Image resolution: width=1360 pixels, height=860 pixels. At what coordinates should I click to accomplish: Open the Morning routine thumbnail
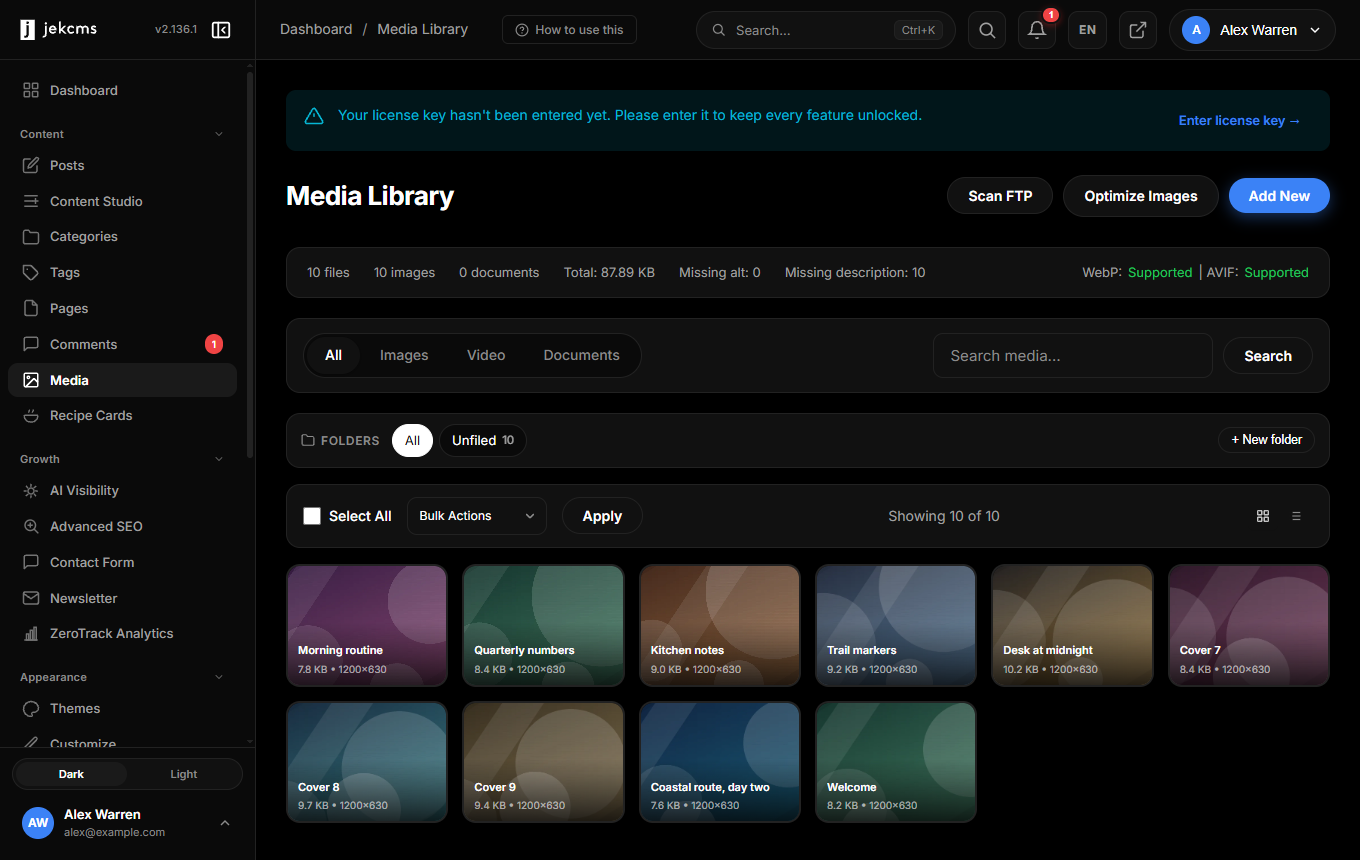point(367,626)
